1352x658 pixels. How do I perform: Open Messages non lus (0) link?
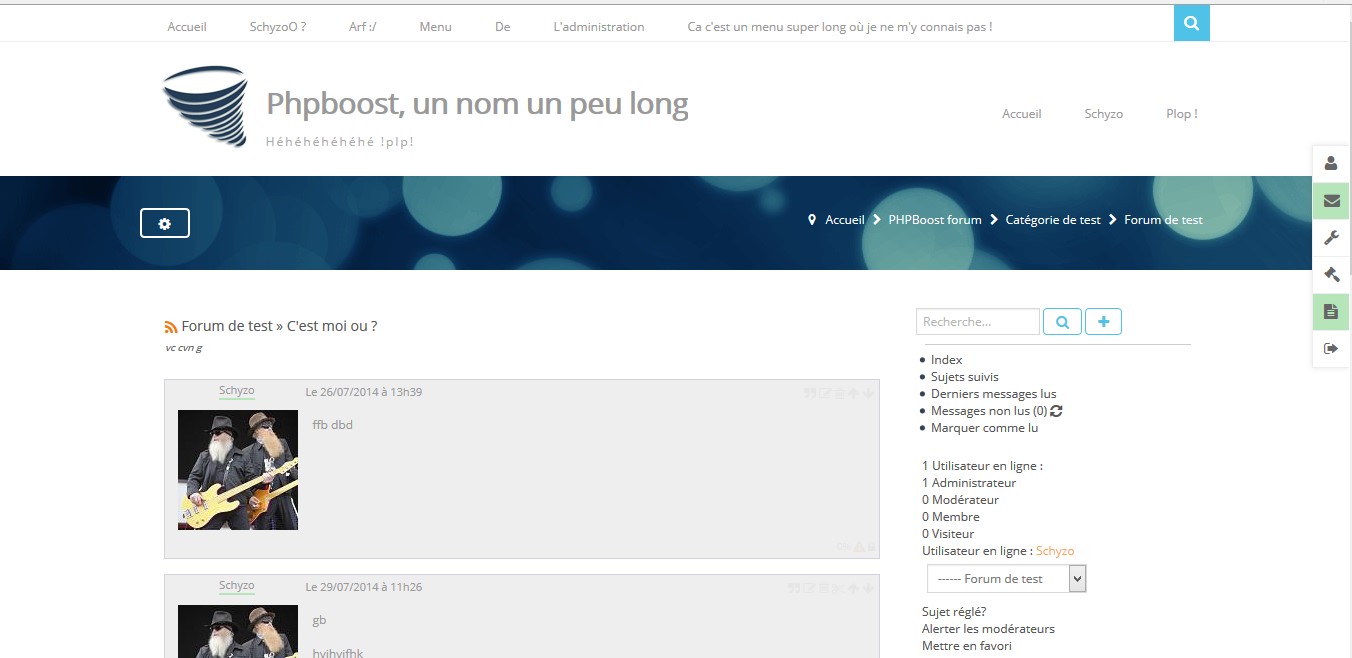[x=989, y=411]
